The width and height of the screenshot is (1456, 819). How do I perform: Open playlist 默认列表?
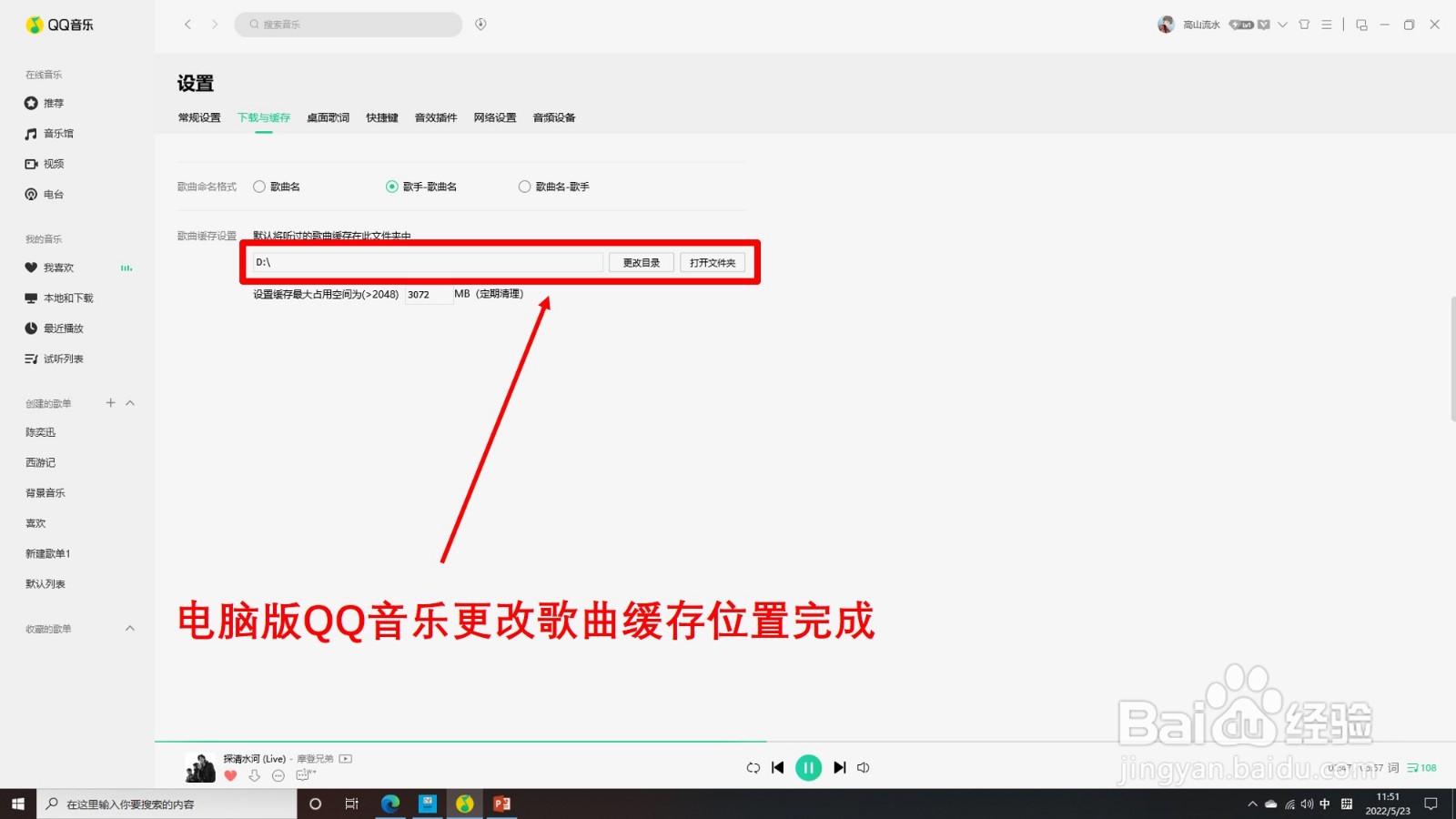[x=45, y=584]
